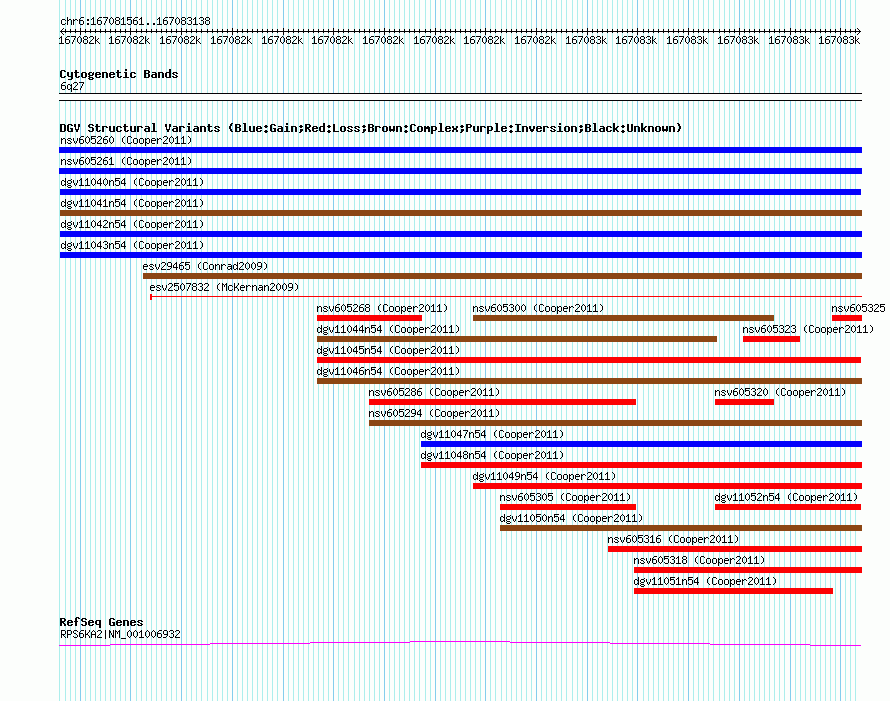Click the dgv11047n54 blue gain bar

tap(641, 444)
